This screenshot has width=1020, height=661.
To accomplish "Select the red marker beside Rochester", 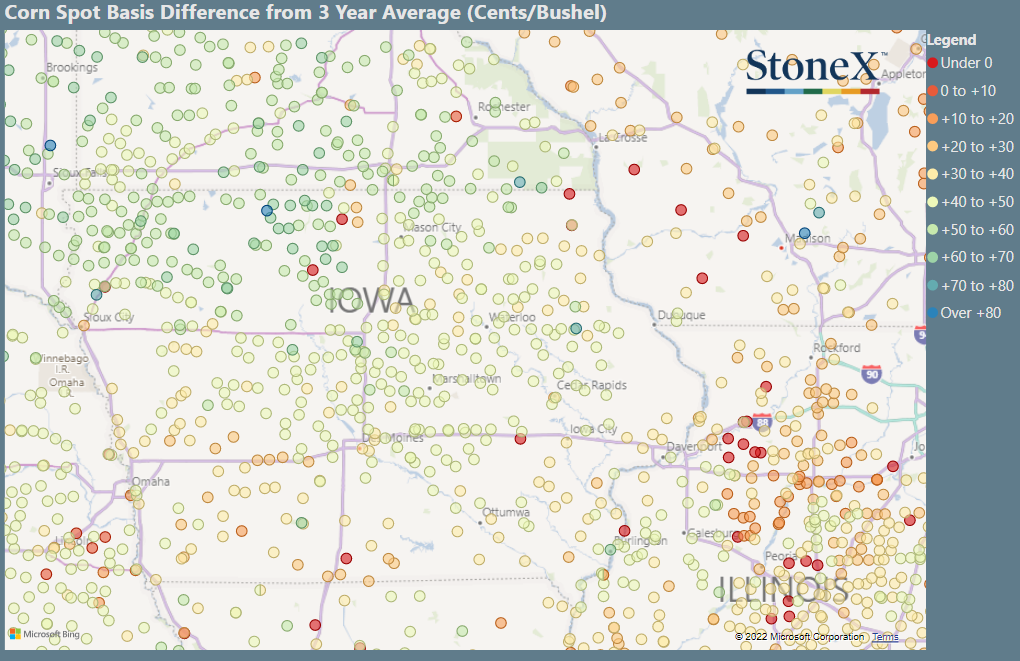I will (456, 116).
